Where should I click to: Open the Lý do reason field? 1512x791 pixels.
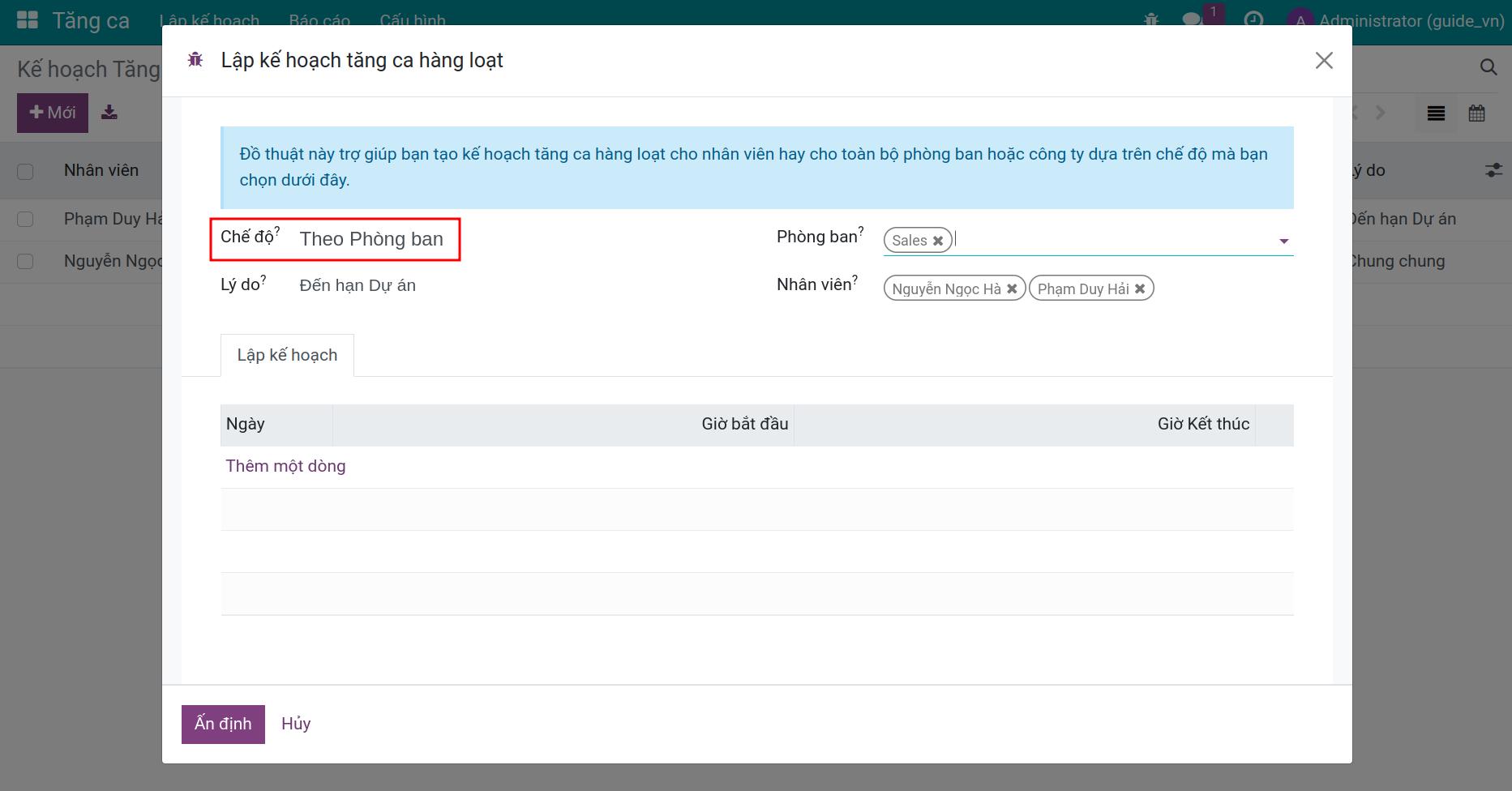click(358, 285)
